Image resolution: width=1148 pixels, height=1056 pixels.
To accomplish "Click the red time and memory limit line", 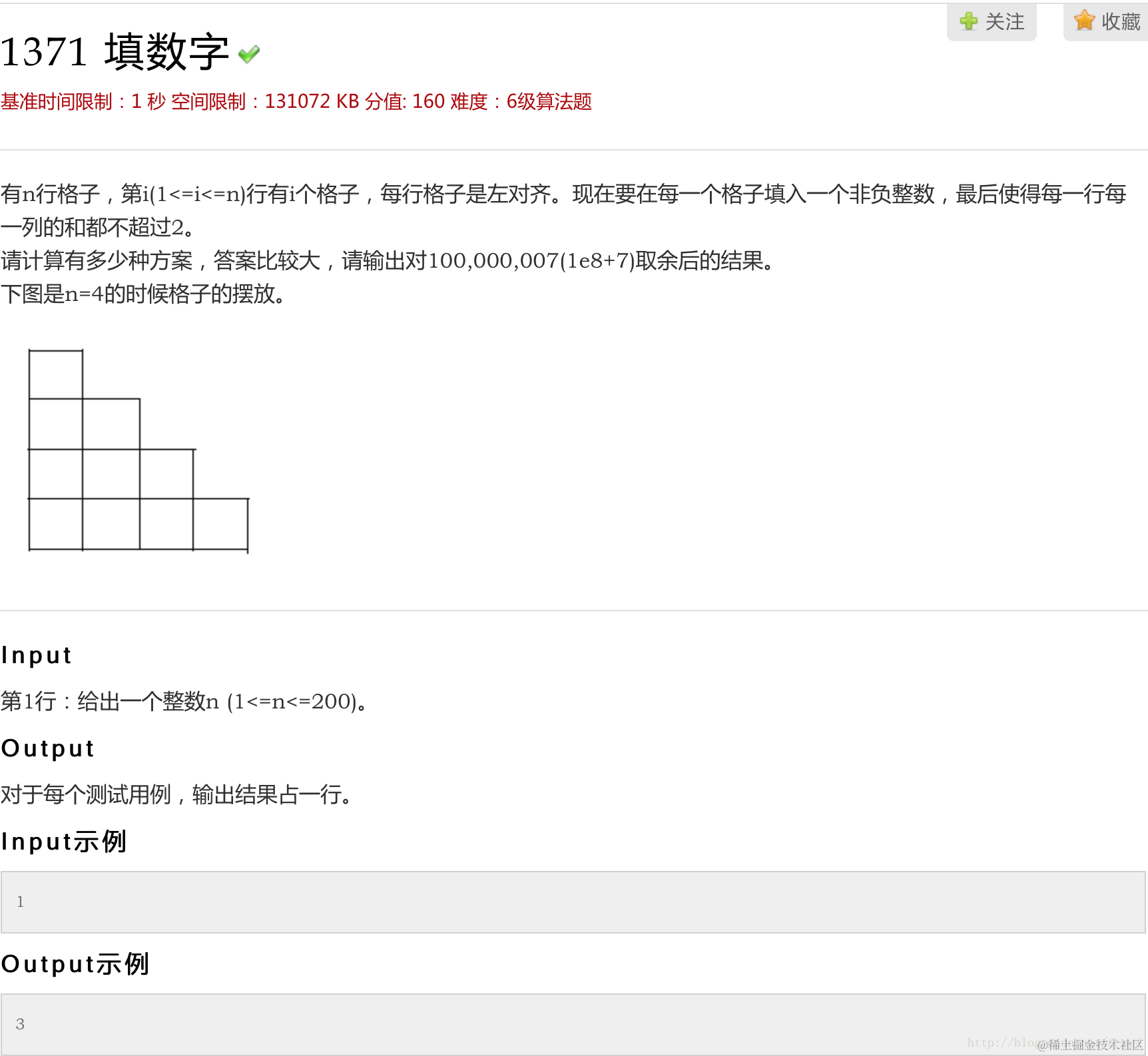I will click(x=296, y=102).
